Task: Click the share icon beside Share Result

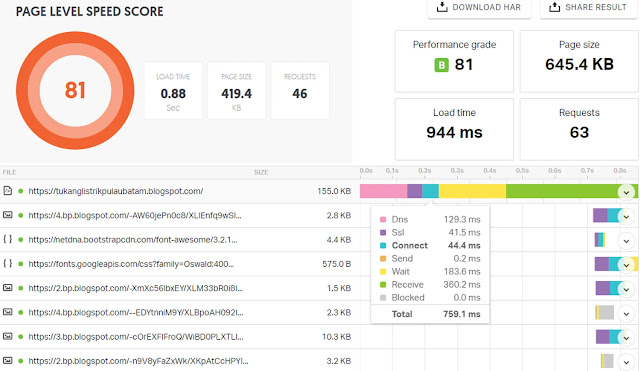Action: pyautogui.click(x=554, y=7)
